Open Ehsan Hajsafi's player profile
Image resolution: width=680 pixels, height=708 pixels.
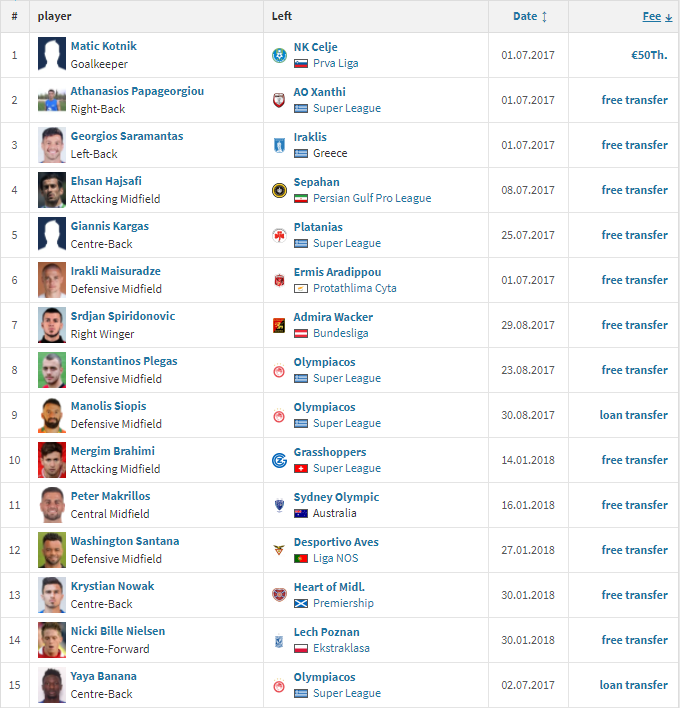click(x=106, y=181)
